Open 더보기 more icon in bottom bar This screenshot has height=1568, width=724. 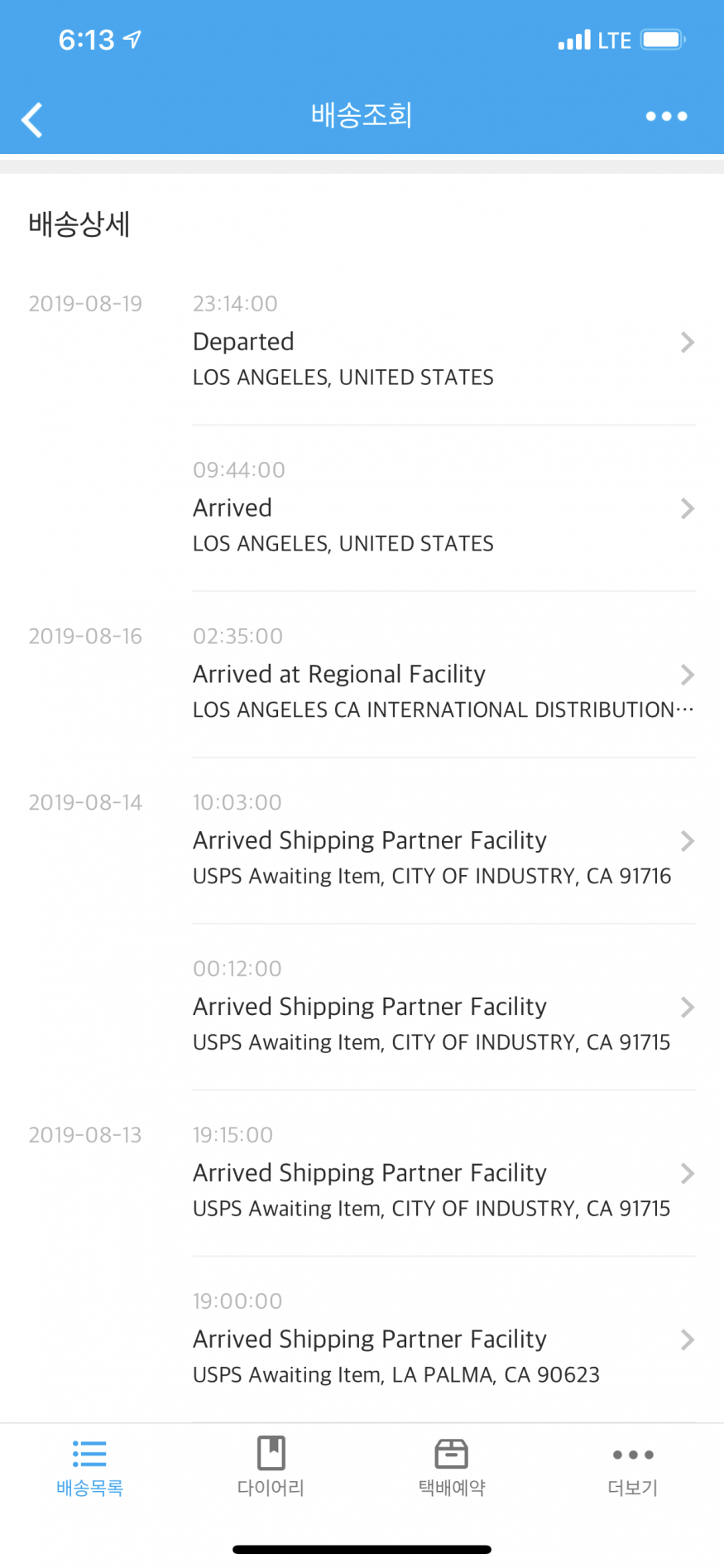coord(633,1455)
